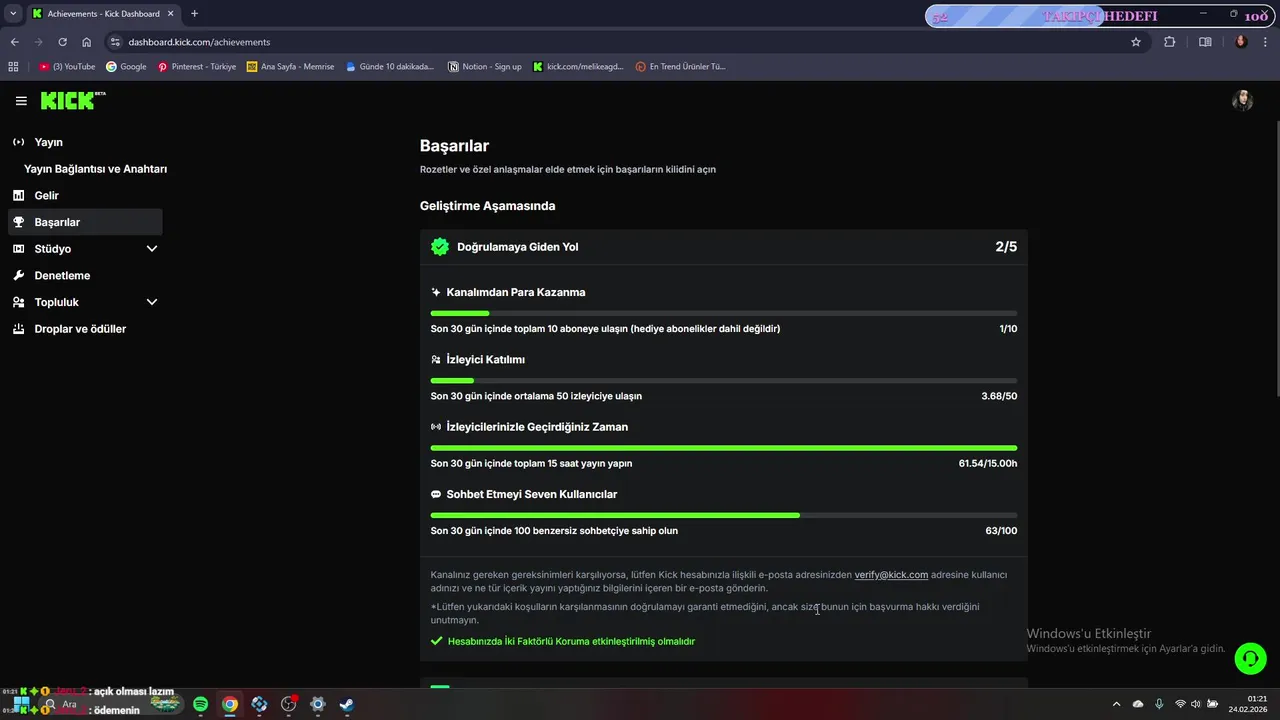
Task: Click the Stüdyo sidebar label
Action: 53,249
